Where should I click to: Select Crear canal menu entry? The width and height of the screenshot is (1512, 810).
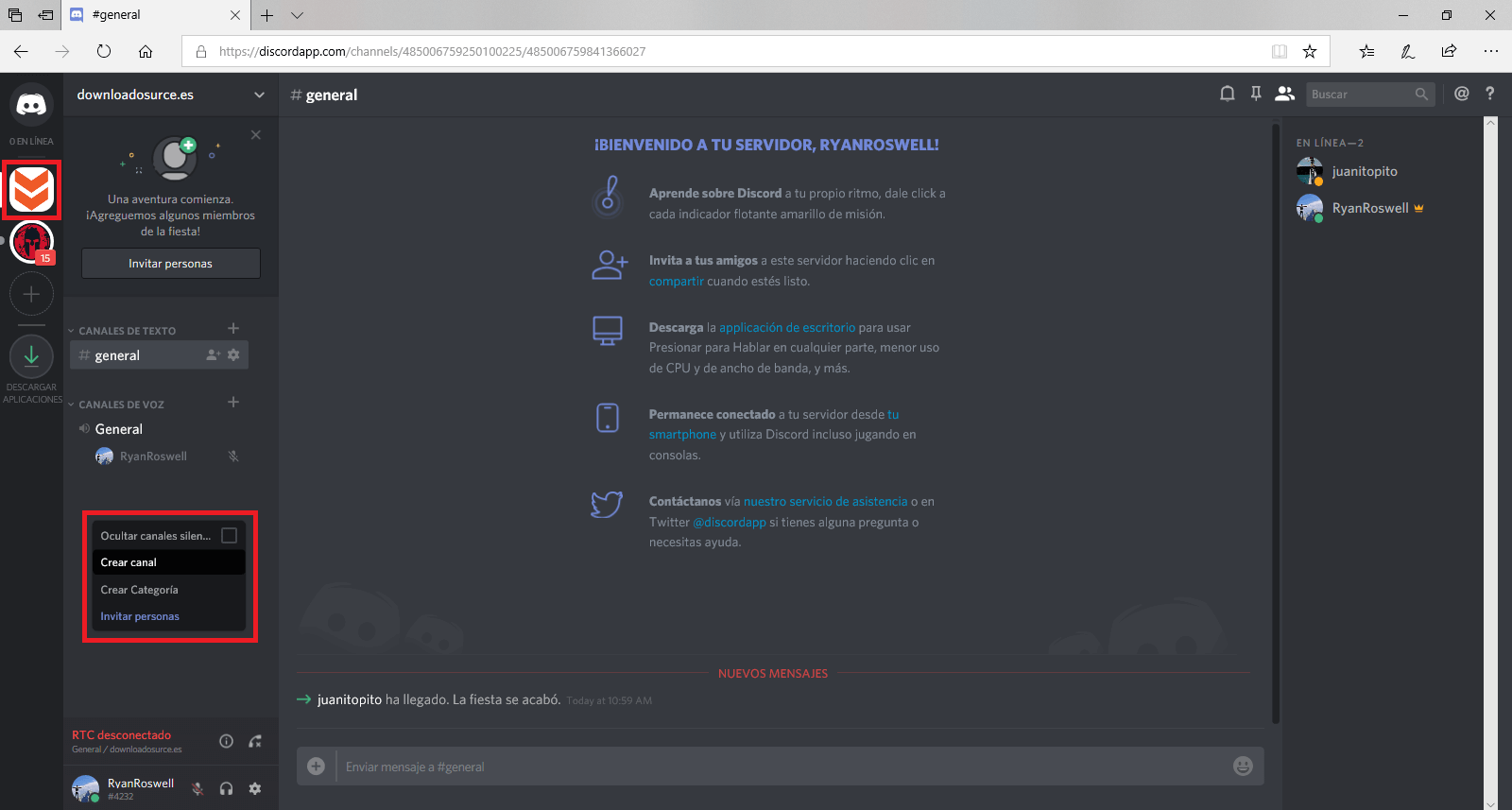pyautogui.click(x=168, y=562)
